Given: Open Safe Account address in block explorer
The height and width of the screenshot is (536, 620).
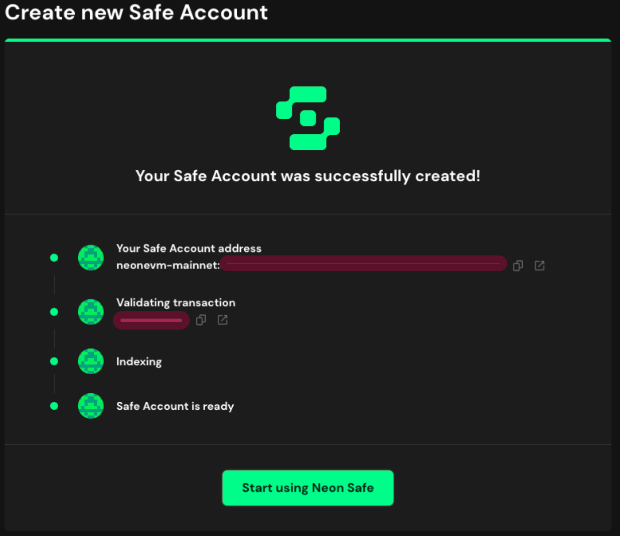Looking at the screenshot, I should pos(539,266).
